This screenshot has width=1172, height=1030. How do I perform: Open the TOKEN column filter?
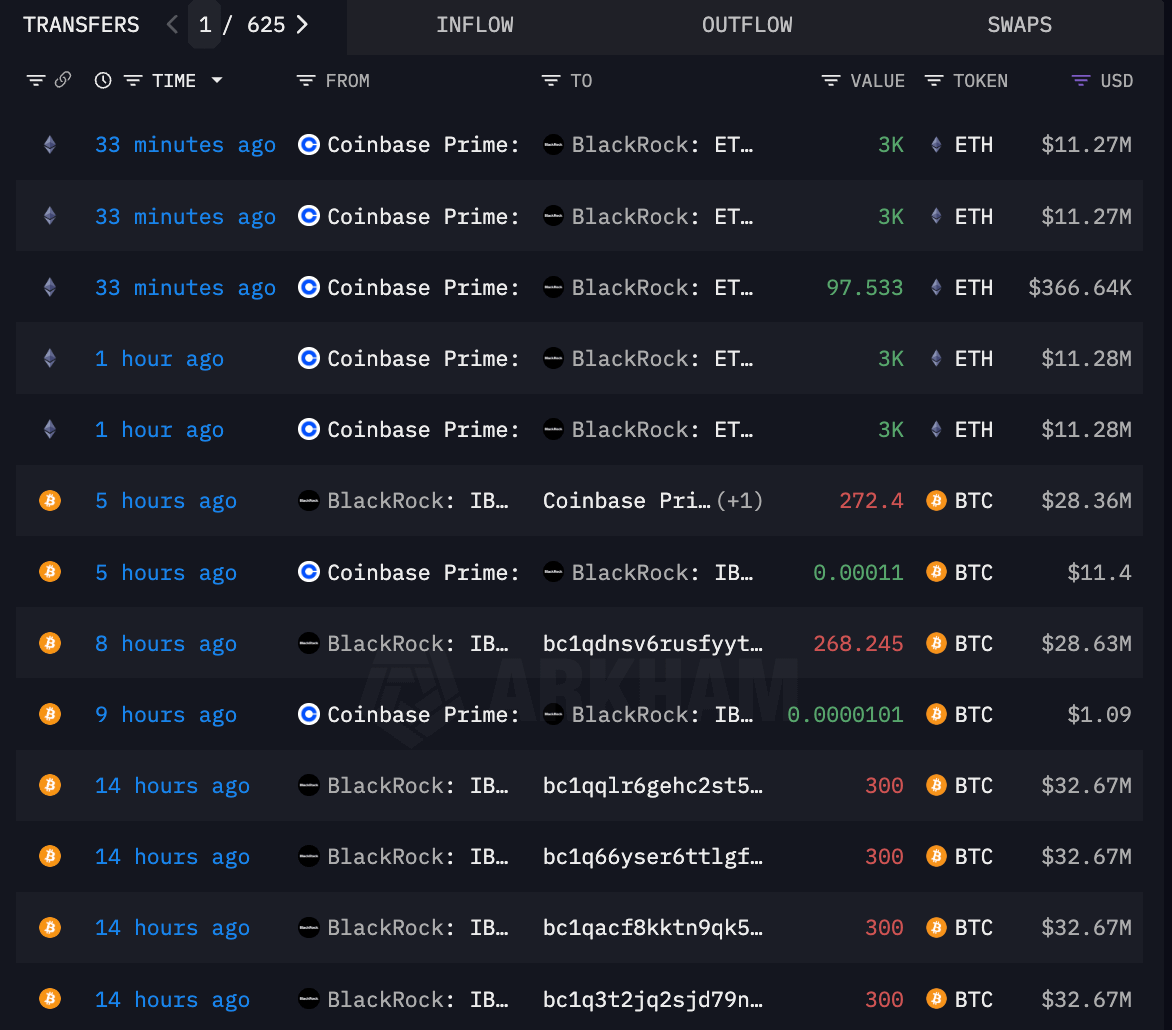934,80
